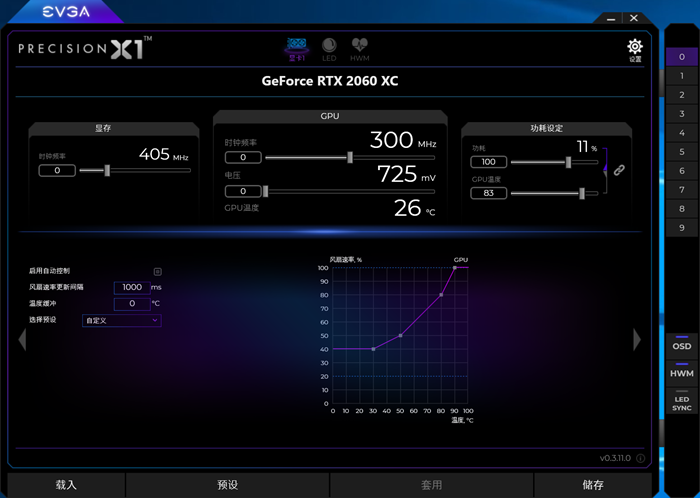Open the fan preset dropdown 自定义
The image size is (700, 498).
click(x=121, y=320)
